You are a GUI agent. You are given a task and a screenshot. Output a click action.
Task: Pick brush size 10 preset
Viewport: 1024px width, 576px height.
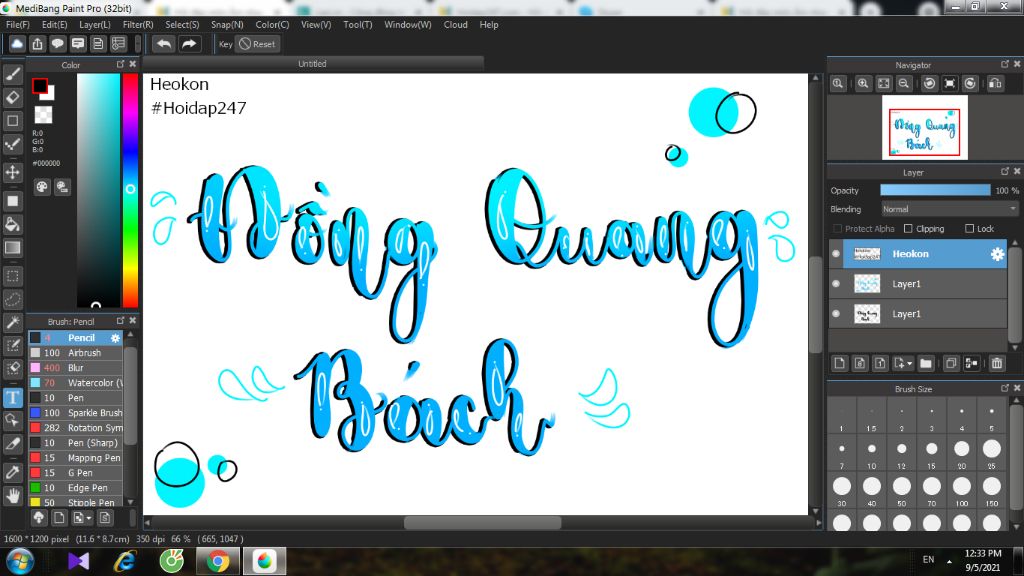(x=871, y=451)
